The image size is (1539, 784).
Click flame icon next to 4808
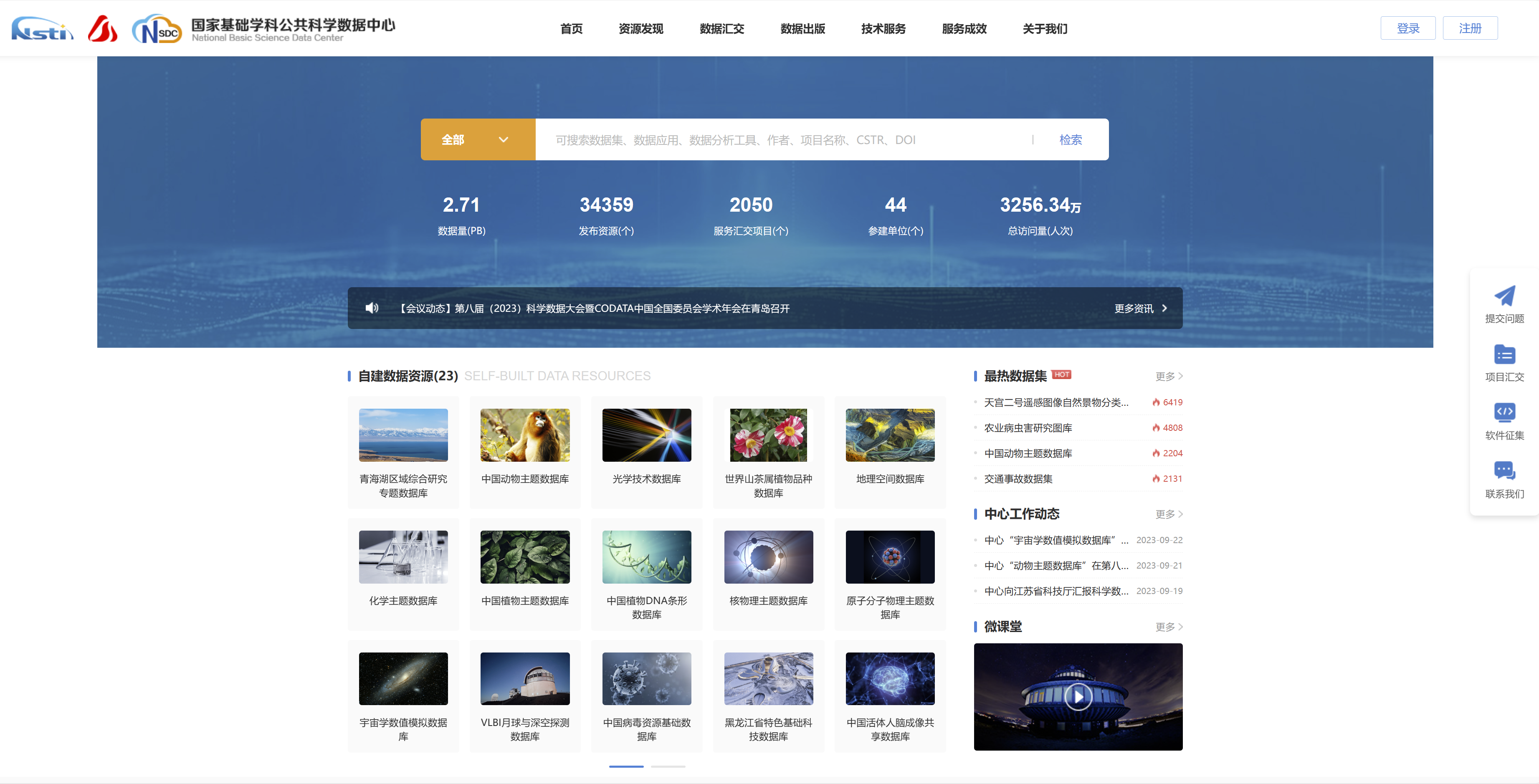(x=1156, y=428)
